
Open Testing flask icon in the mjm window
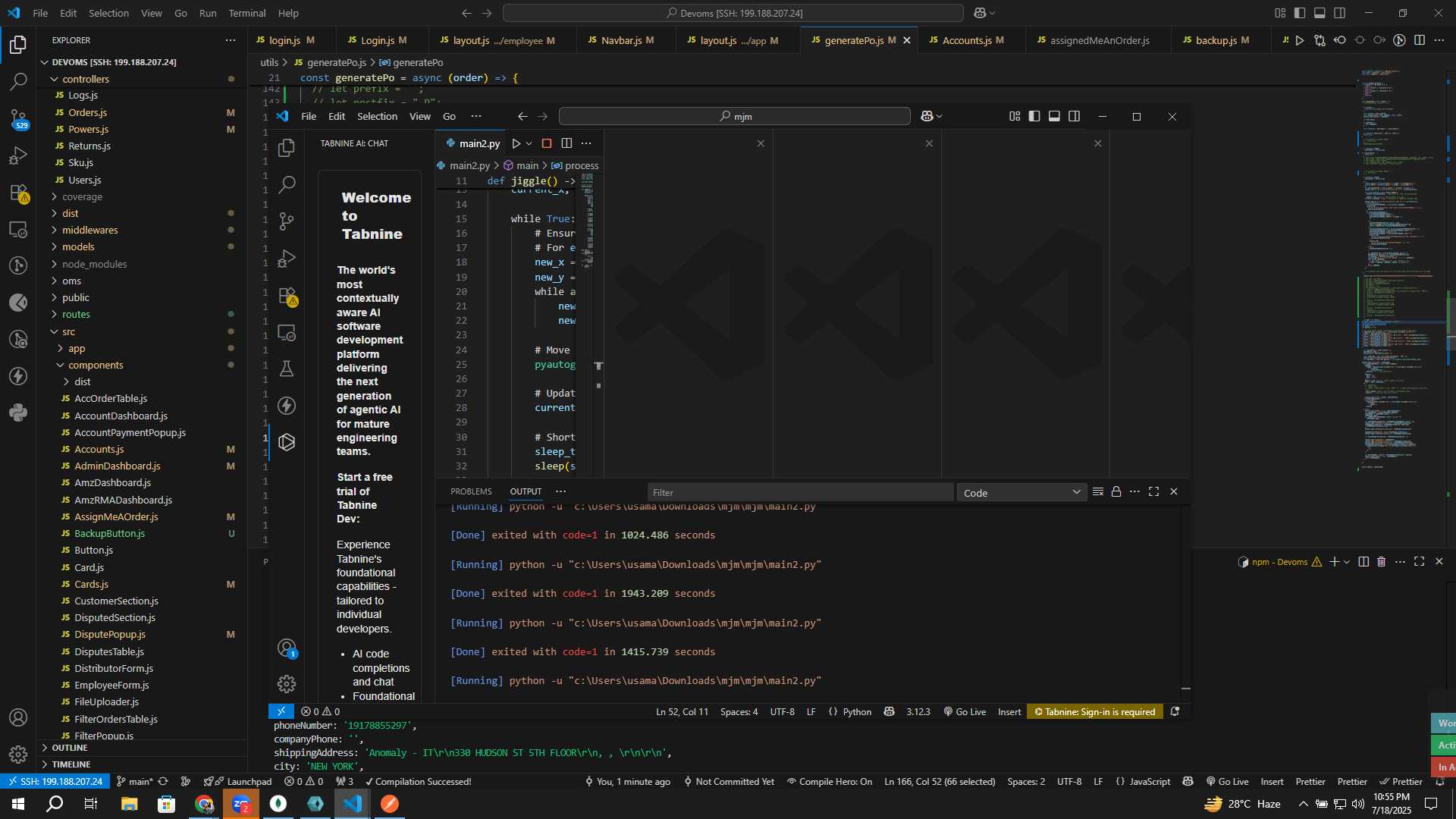(x=287, y=369)
